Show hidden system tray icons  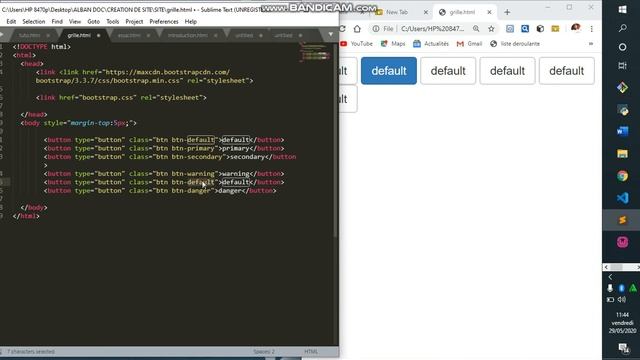pyautogui.click(x=610, y=277)
